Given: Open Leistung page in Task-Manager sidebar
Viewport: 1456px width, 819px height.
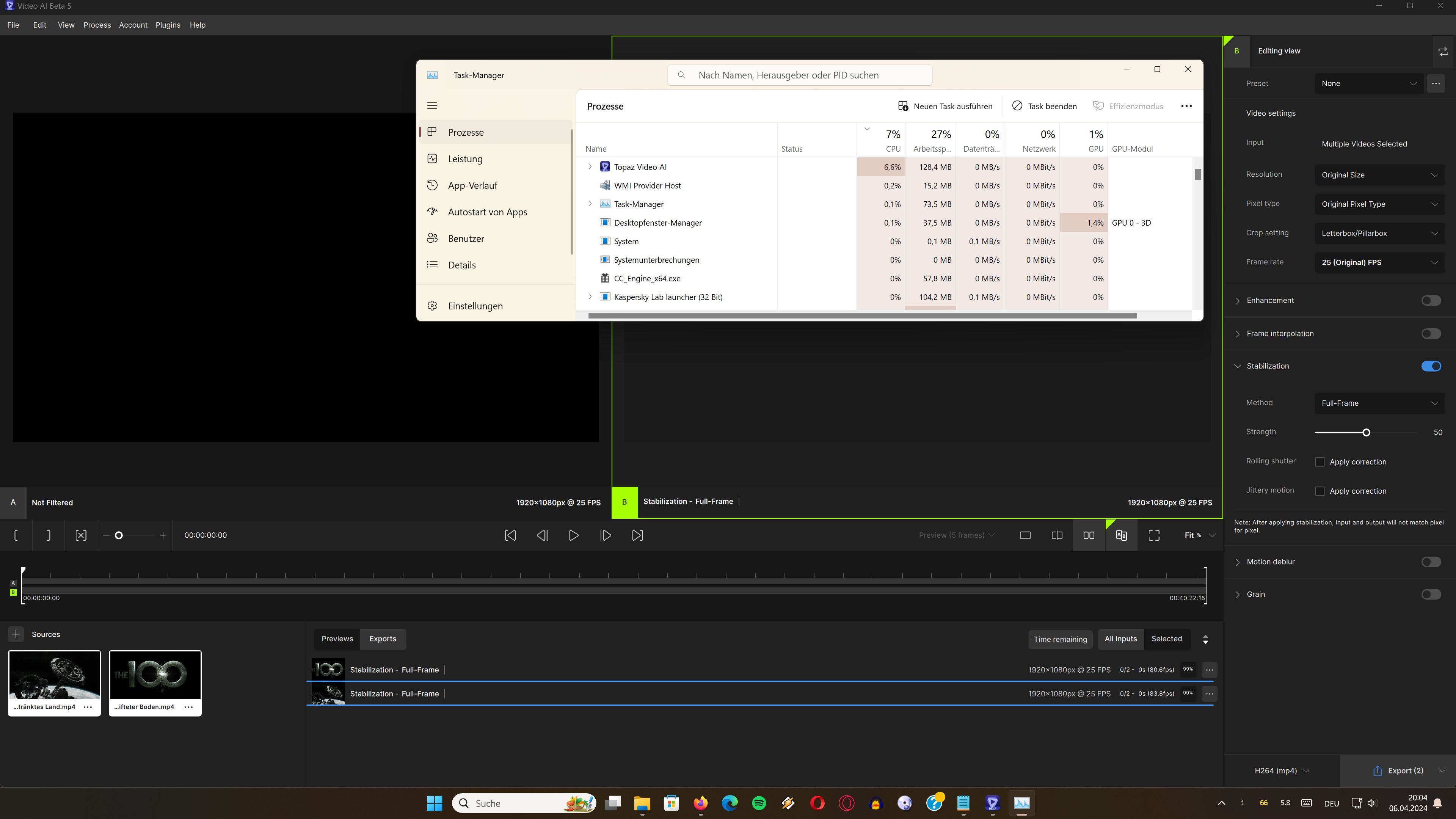Looking at the screenshot, I should coord(464,159).
